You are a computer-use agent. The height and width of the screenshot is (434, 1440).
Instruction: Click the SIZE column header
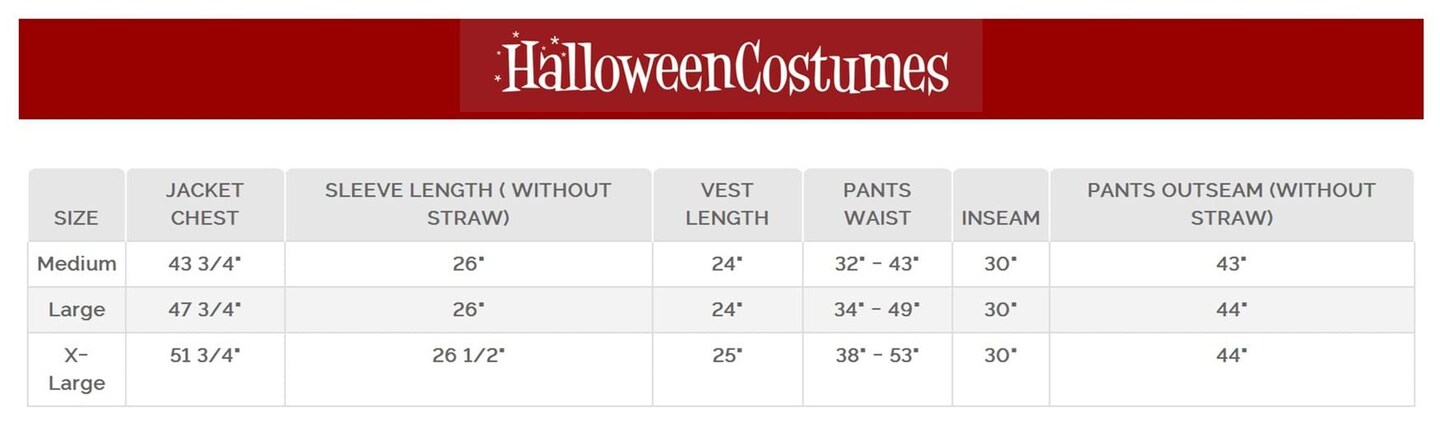(76, 217)
